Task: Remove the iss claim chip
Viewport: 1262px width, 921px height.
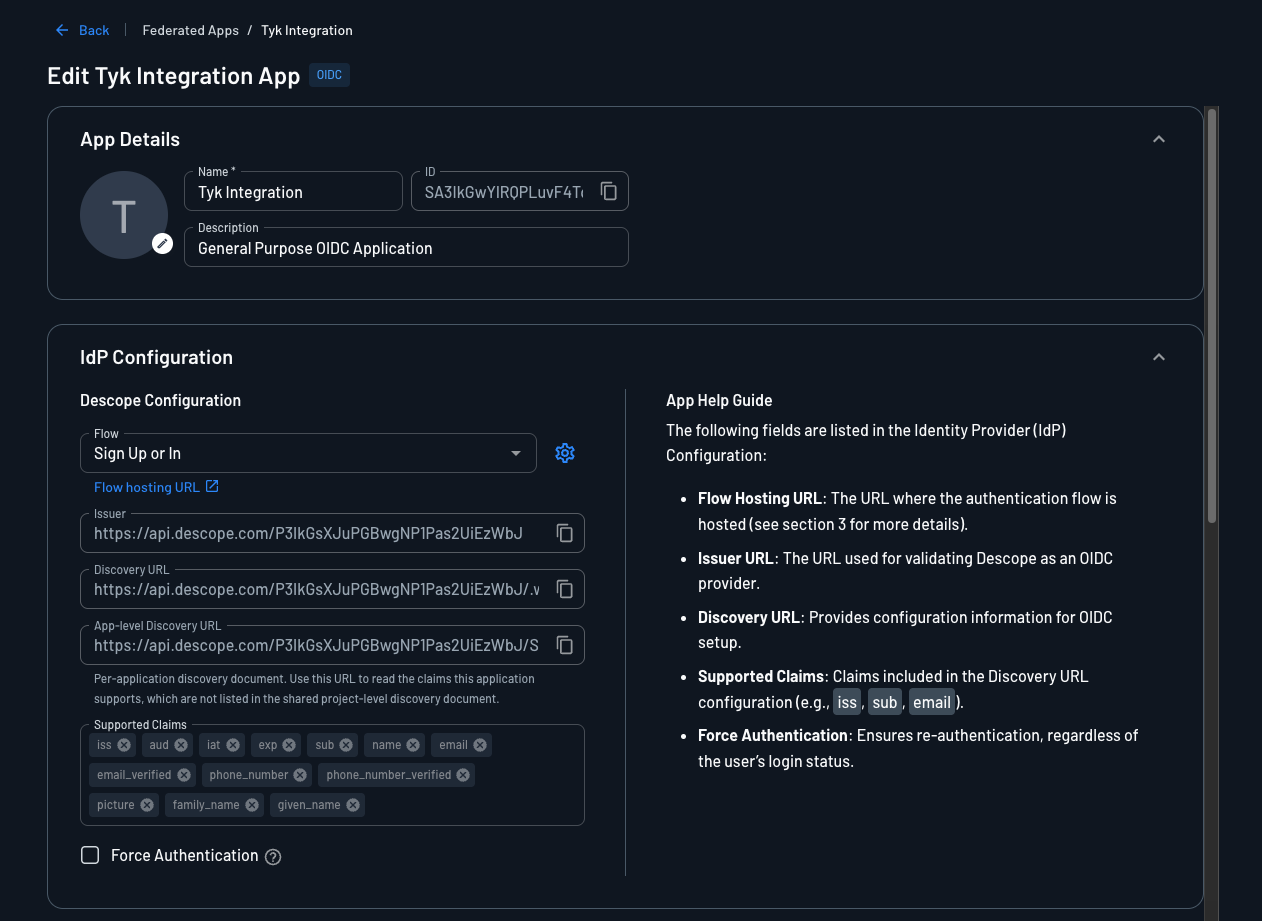Action: [124, 745]
